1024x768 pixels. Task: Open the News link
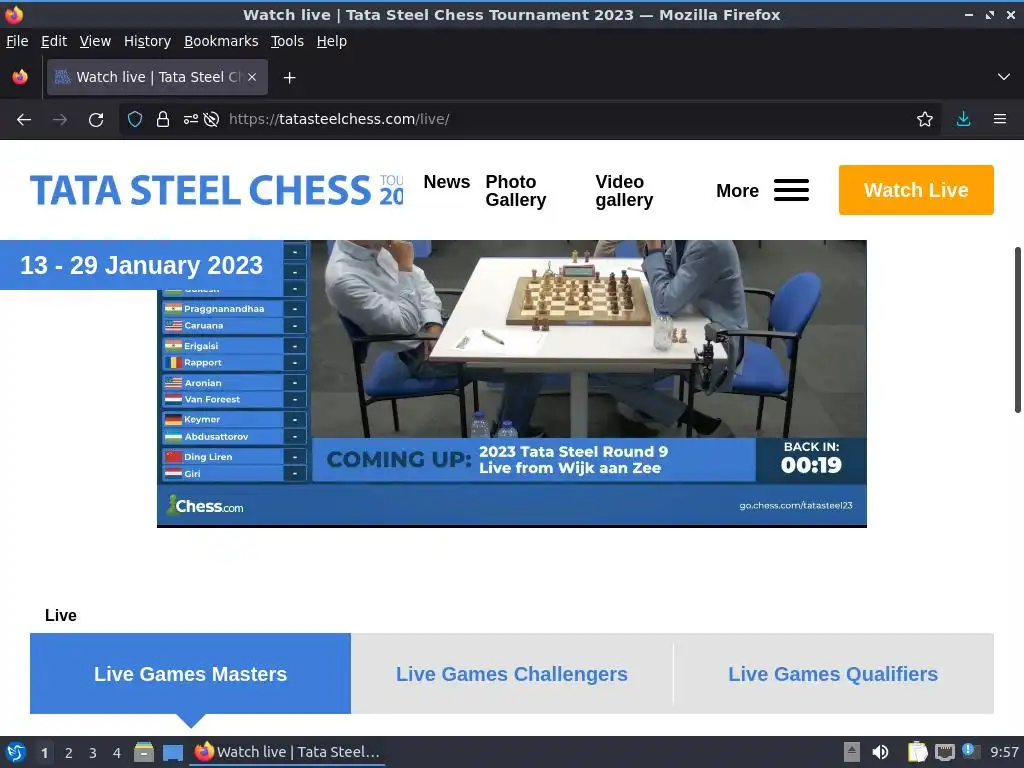point(447,182)
